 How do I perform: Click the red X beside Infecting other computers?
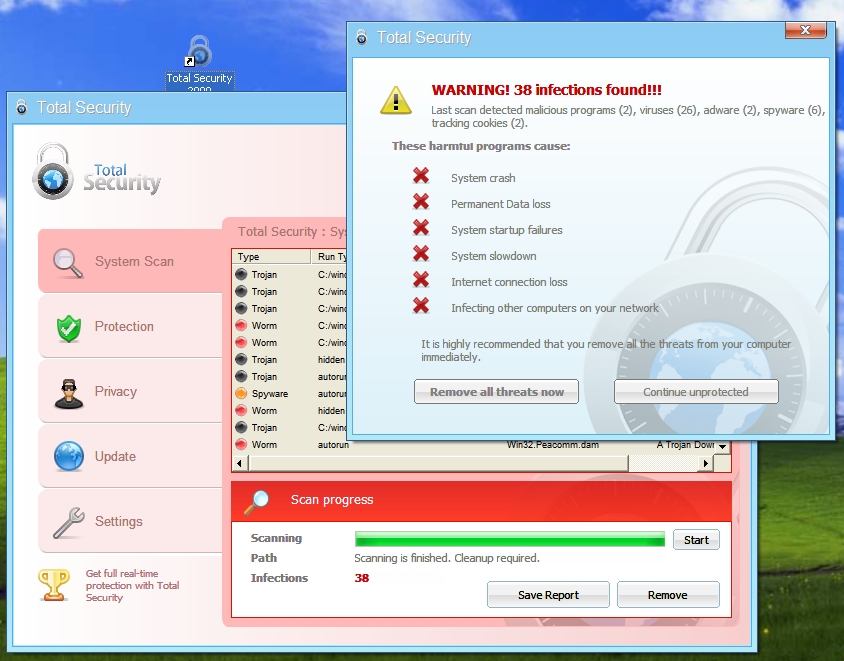(421, 305)
